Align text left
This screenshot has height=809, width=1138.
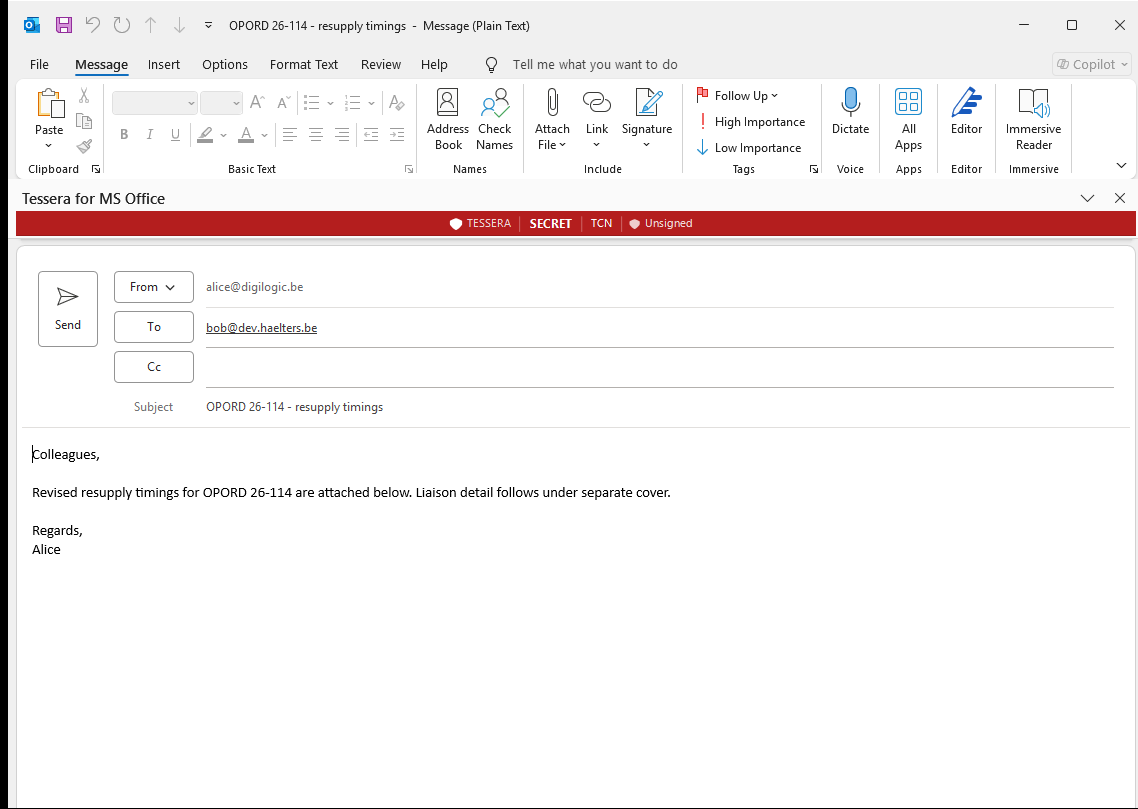(x=290, y=134)
